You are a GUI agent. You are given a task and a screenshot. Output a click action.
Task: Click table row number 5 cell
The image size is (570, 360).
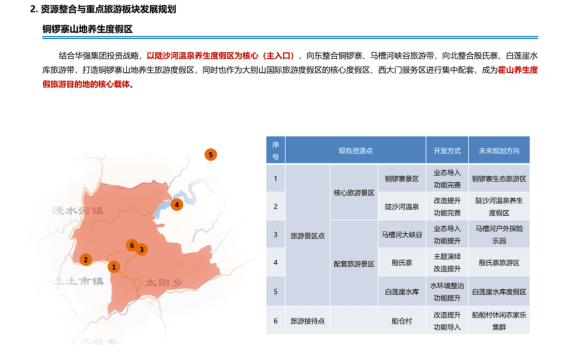276,292
